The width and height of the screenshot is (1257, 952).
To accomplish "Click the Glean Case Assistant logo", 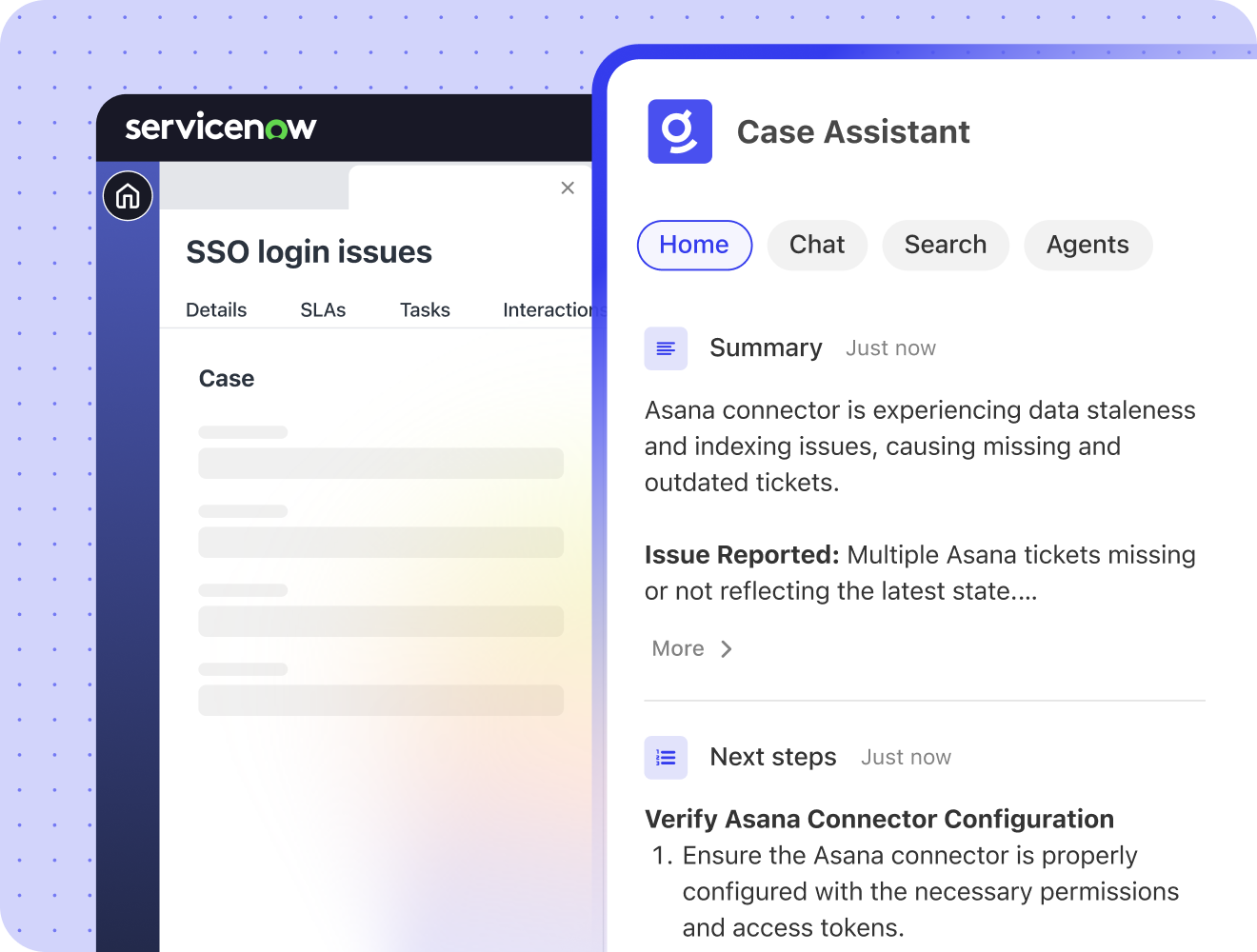I will [680, 131].
